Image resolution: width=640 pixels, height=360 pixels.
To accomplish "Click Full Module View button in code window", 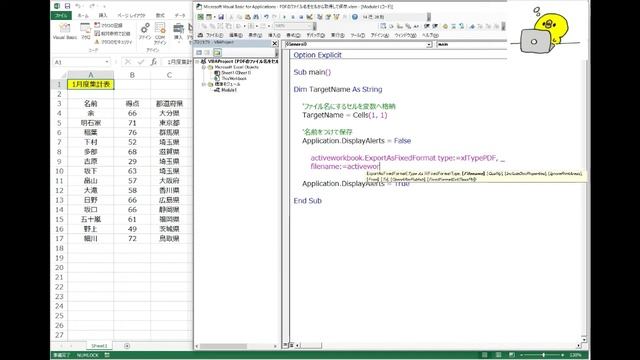I will click(x=291, y=345).
